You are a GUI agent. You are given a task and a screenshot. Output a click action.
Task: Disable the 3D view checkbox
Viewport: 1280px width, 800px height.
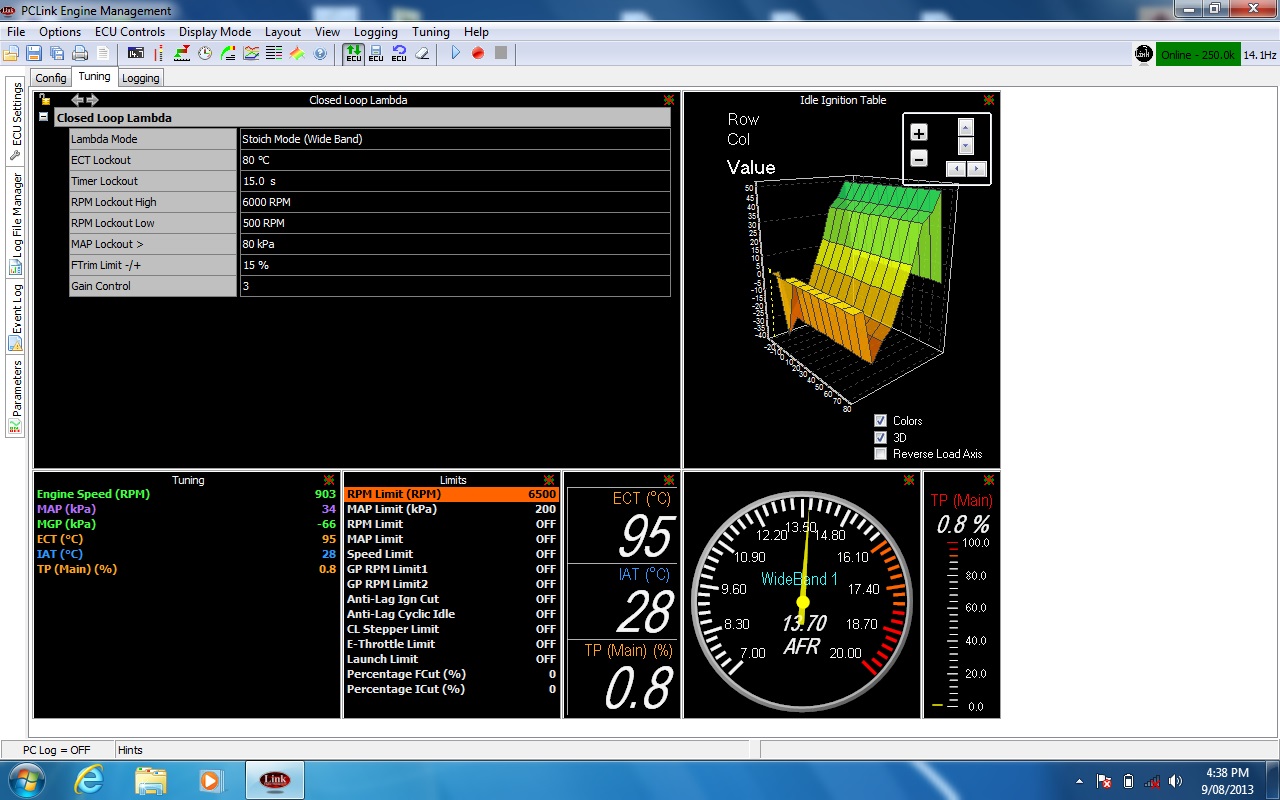(880, 438)
